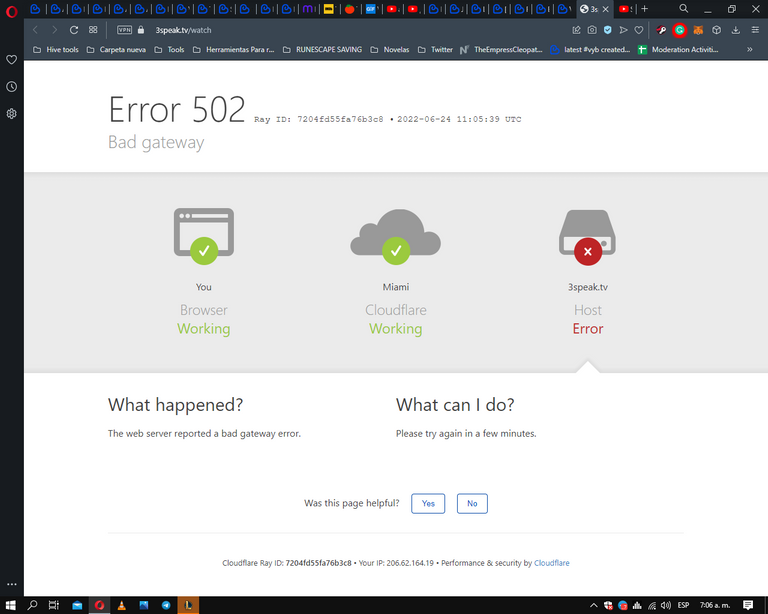
Task: Open the share page icon in address bar
Action: (x=576, y=30)
